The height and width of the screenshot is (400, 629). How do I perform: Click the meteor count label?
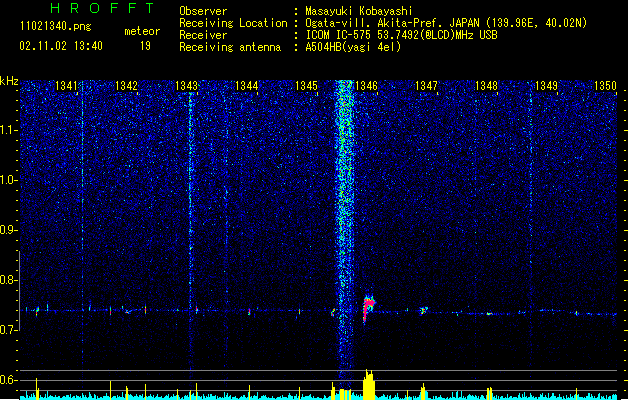pos(142,31)
